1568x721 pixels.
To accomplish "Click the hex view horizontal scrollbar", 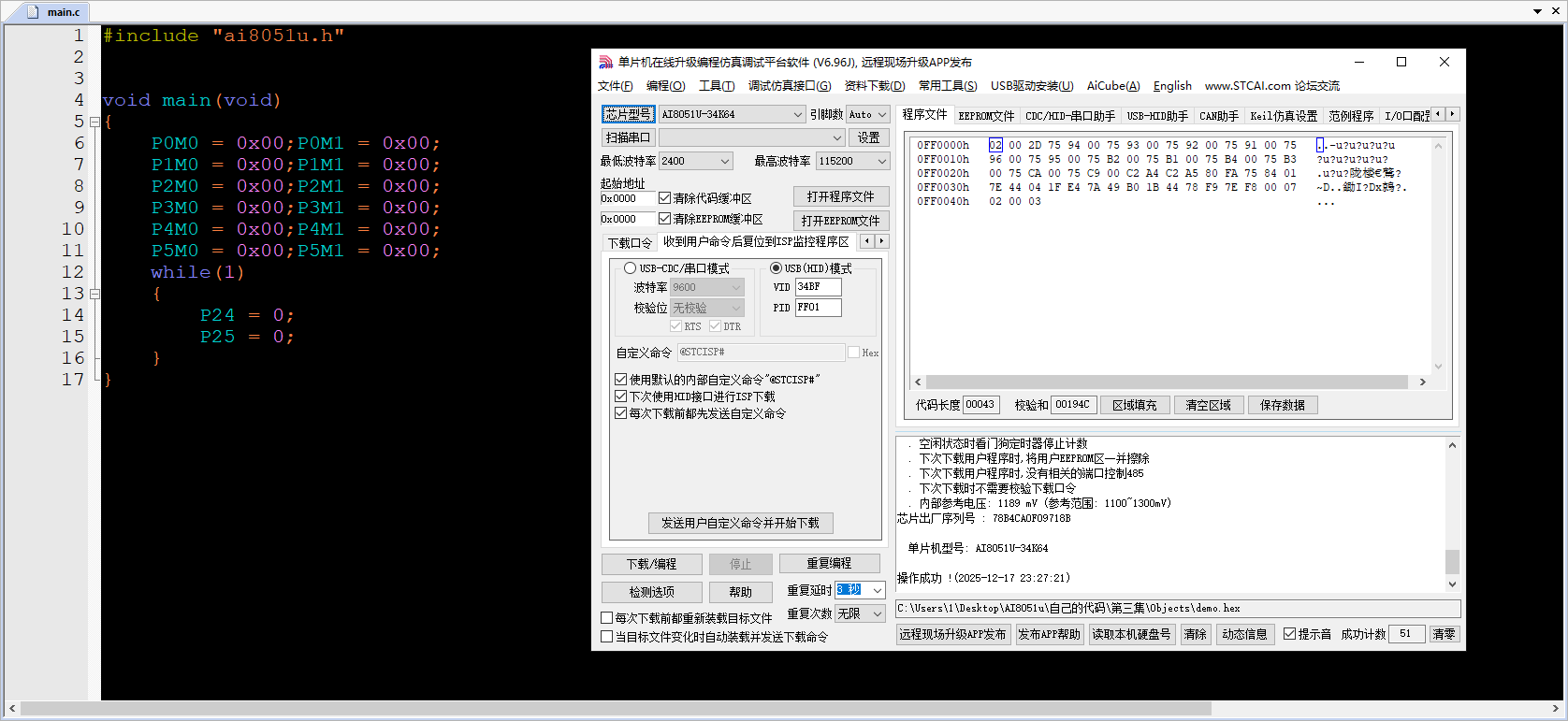I will [1160, 382].
